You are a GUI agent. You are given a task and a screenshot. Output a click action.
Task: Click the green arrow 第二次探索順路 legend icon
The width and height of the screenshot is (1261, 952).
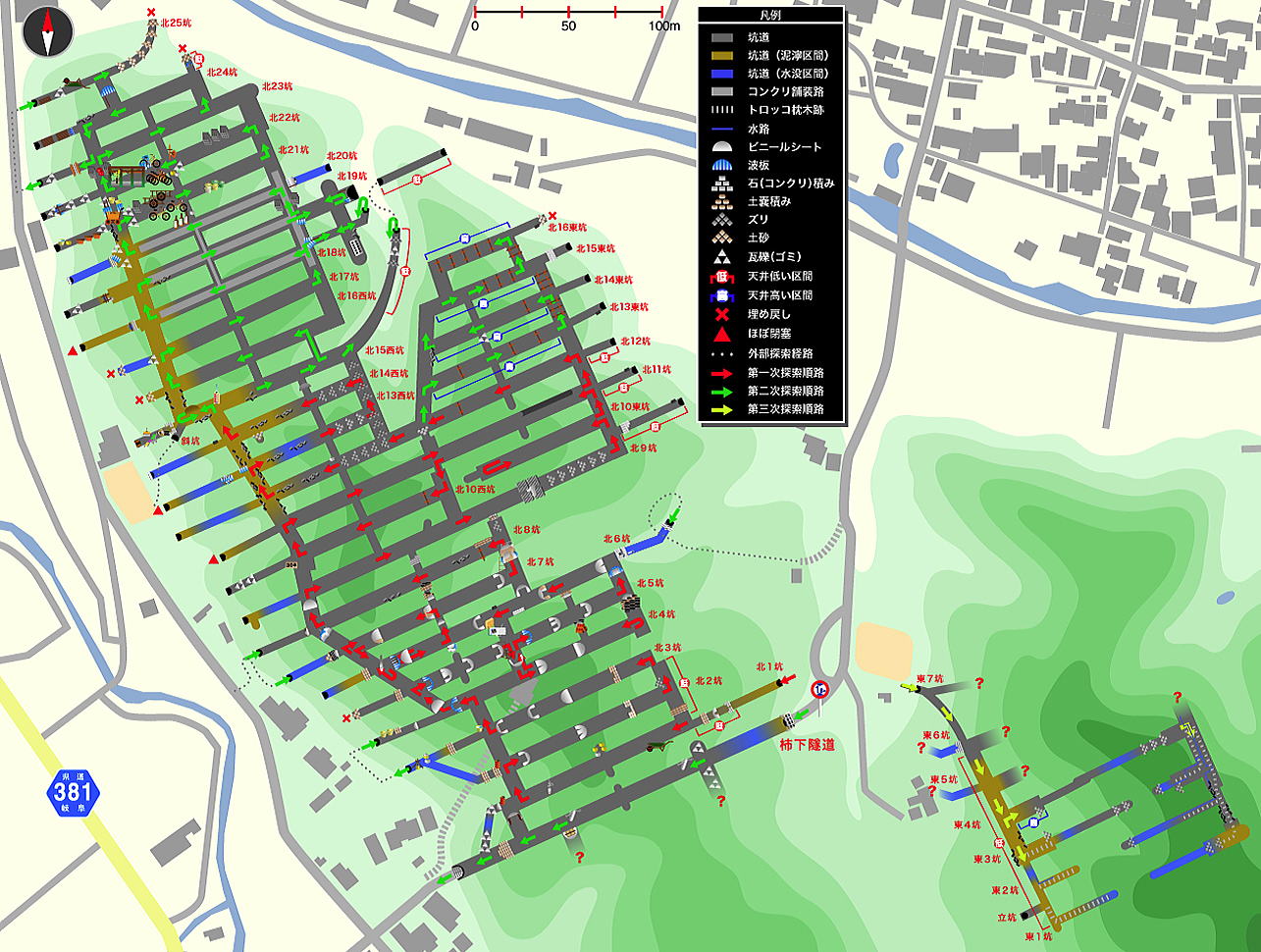[721, 391]
